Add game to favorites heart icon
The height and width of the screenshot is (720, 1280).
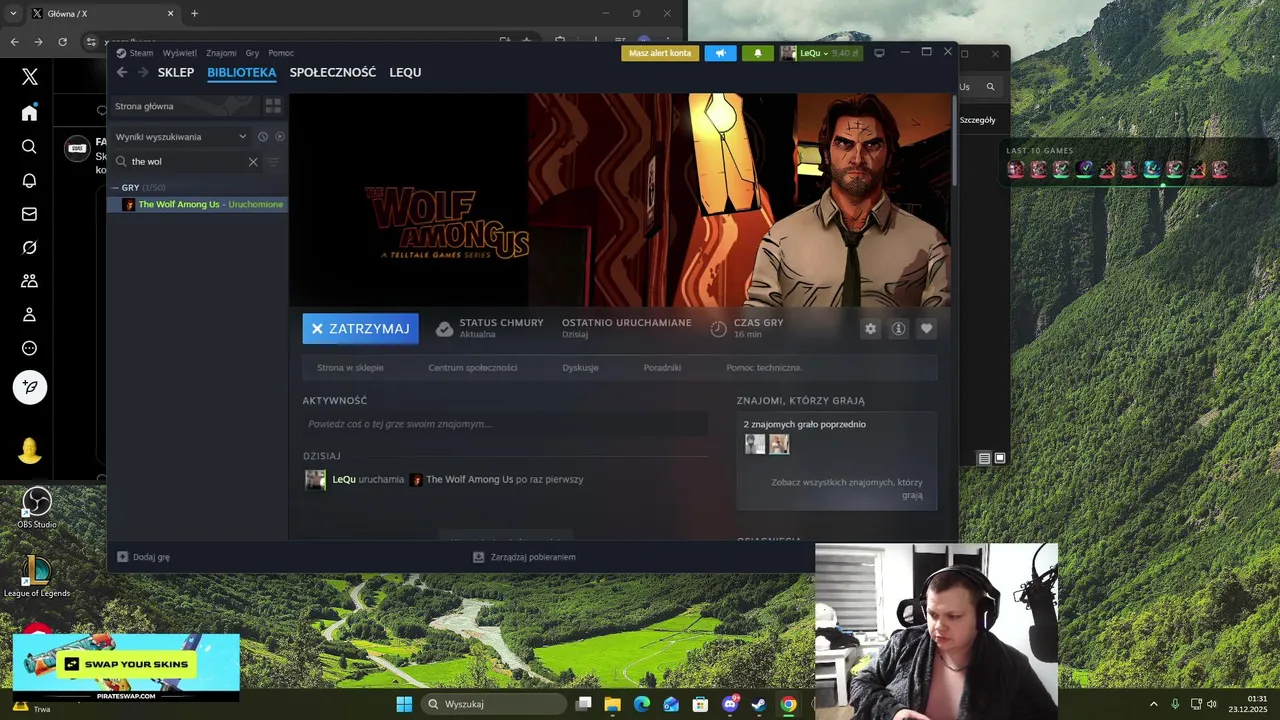(x=926, y=328)
